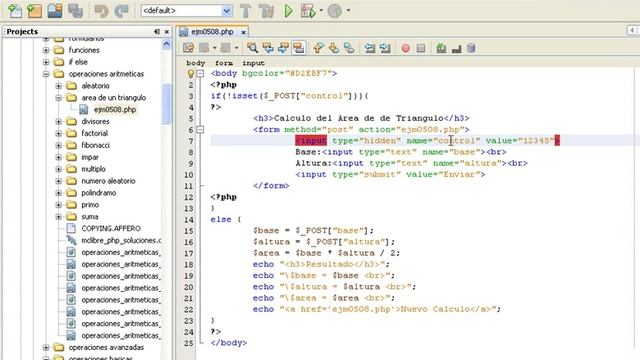Click the Save All toolbar icon
The image size is (640, 360).
76,11
